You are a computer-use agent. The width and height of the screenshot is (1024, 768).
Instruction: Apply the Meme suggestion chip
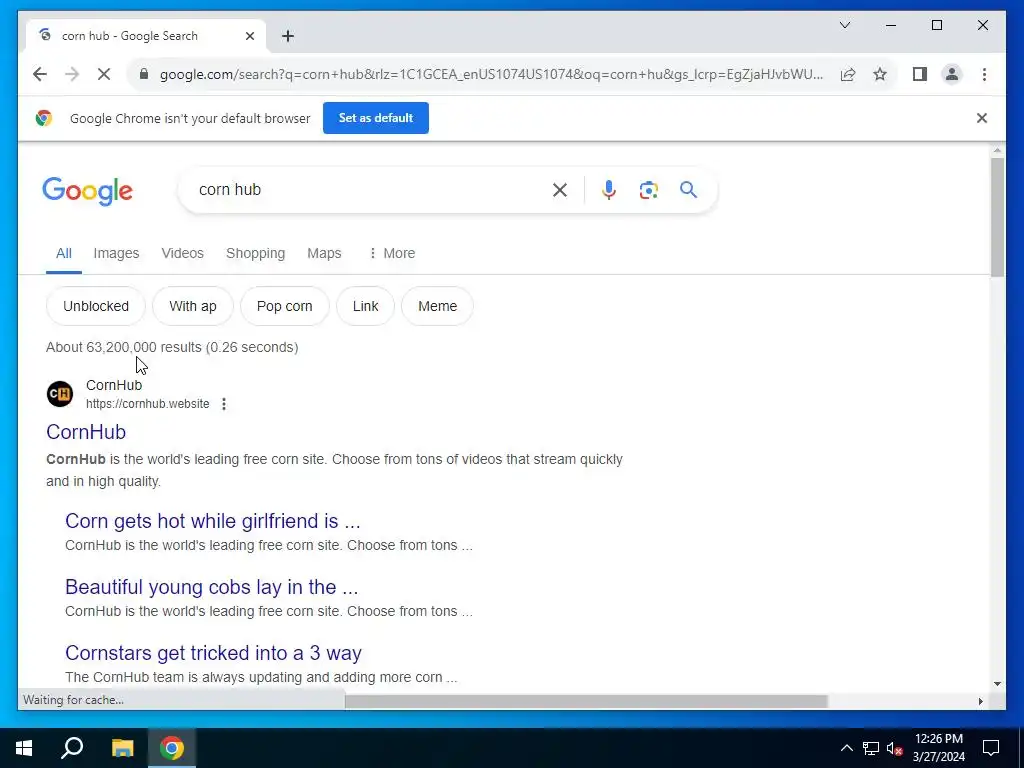pyautogui.click(x=438, y=306)
